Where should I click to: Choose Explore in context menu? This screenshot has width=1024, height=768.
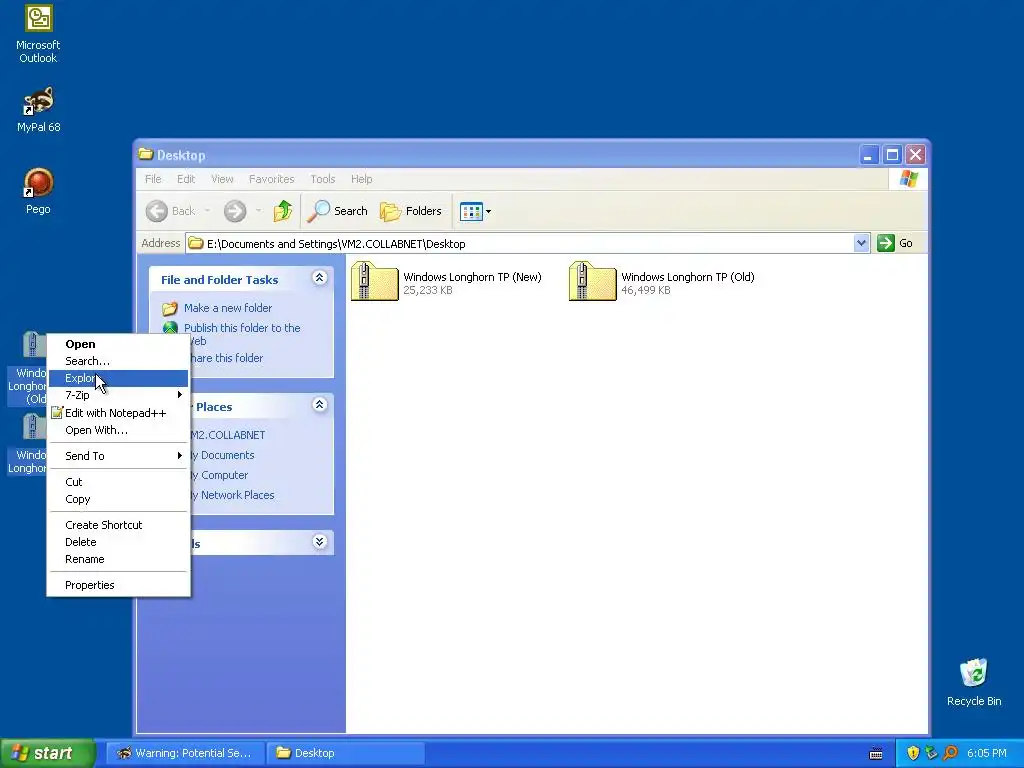(x=118, y=378)
